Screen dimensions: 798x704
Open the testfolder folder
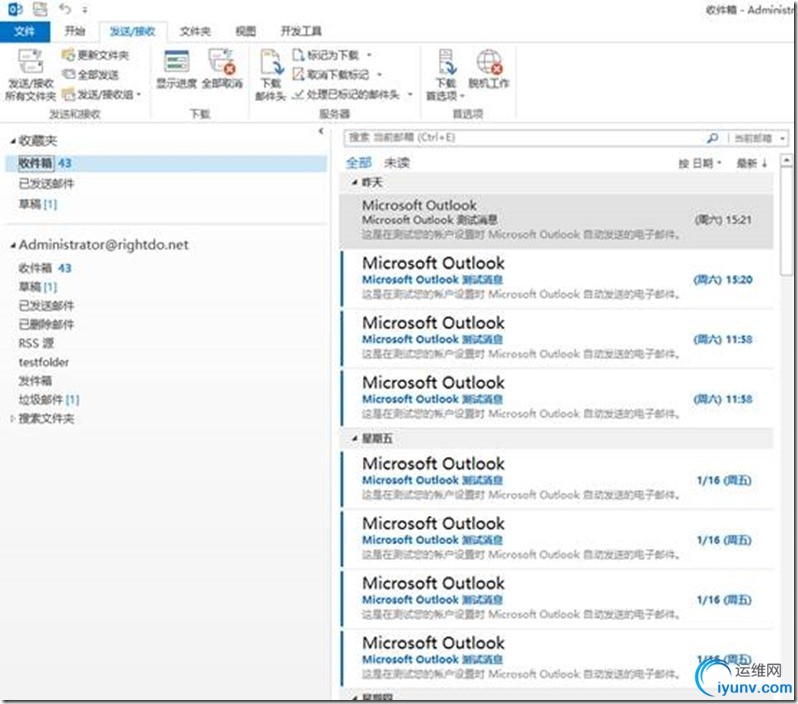[x=44, y=362]
